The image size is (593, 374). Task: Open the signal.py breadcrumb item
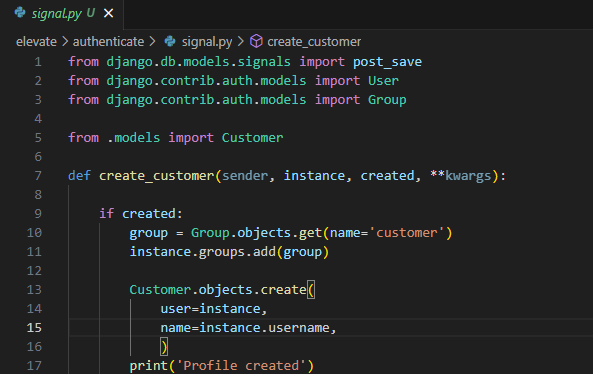[x=207, y=42]
